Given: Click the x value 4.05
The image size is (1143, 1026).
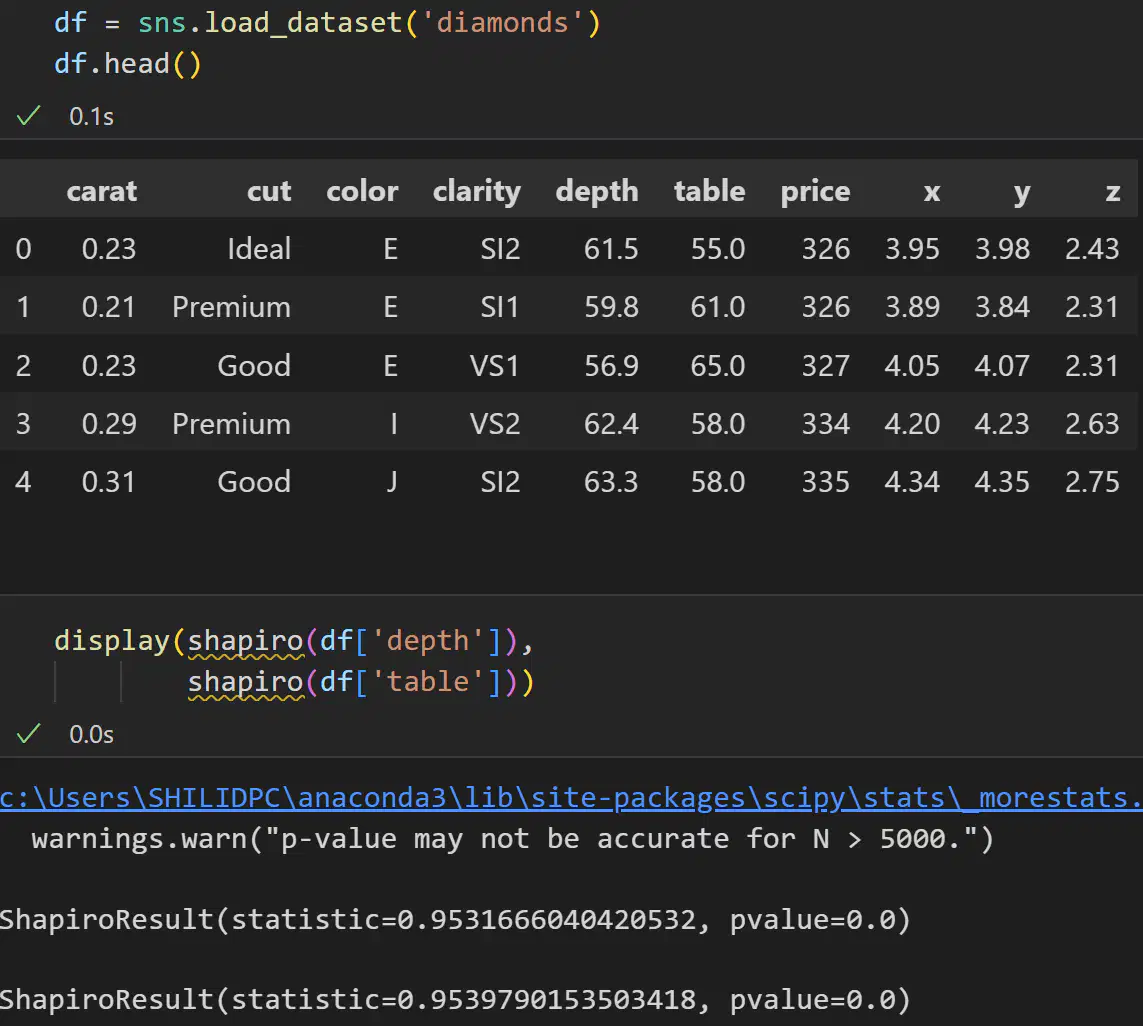Looking at the screenshot, I should click(x=912, y=365).
